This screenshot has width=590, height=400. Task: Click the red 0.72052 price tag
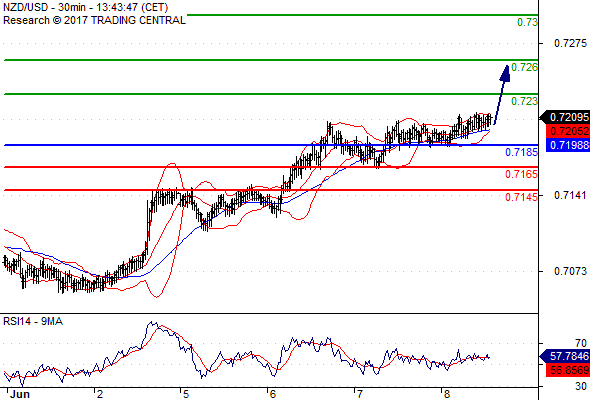[x=568, y=131]
